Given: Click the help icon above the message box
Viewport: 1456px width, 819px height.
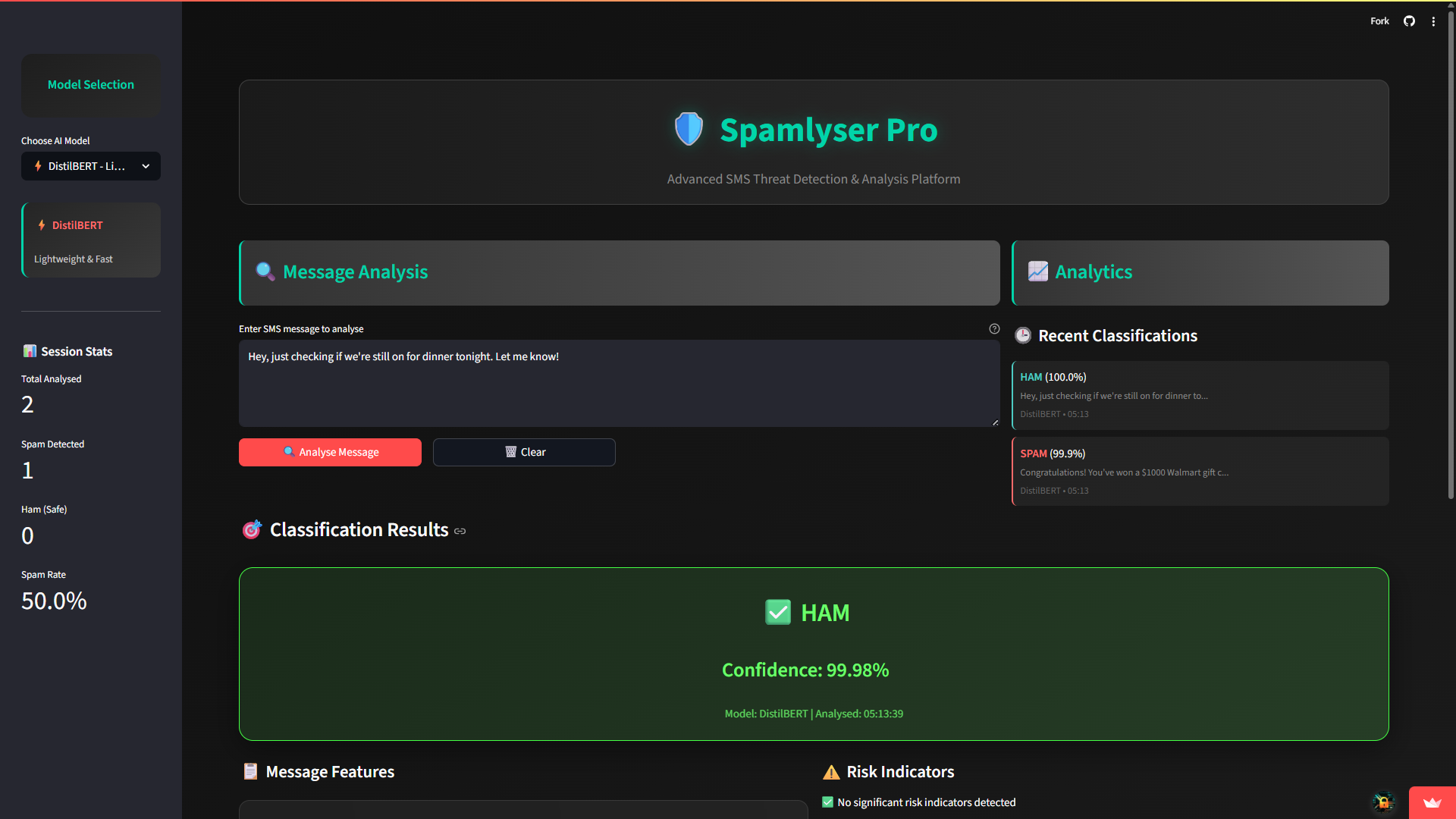Looking at the screenshot, I should (x=994, y=328).
